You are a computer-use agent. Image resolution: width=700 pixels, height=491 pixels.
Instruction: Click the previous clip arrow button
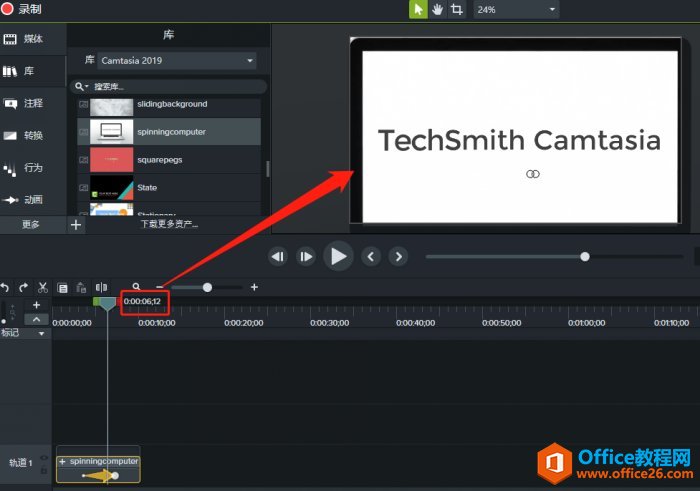371,257
